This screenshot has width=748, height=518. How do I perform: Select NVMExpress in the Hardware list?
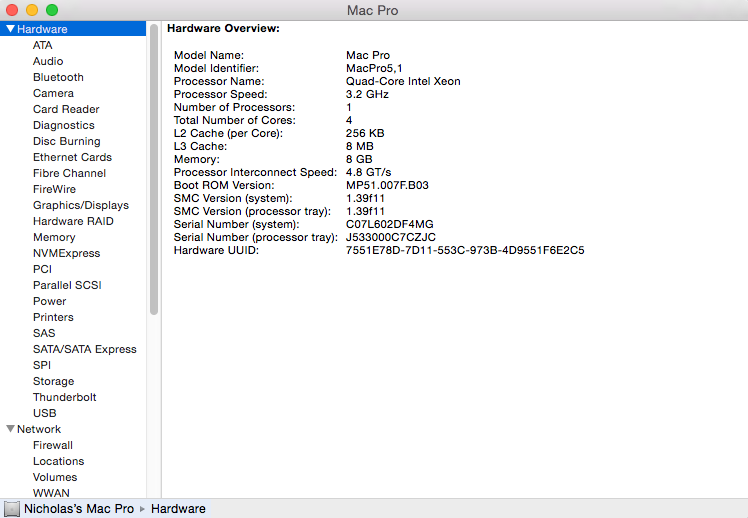[66, 253]
